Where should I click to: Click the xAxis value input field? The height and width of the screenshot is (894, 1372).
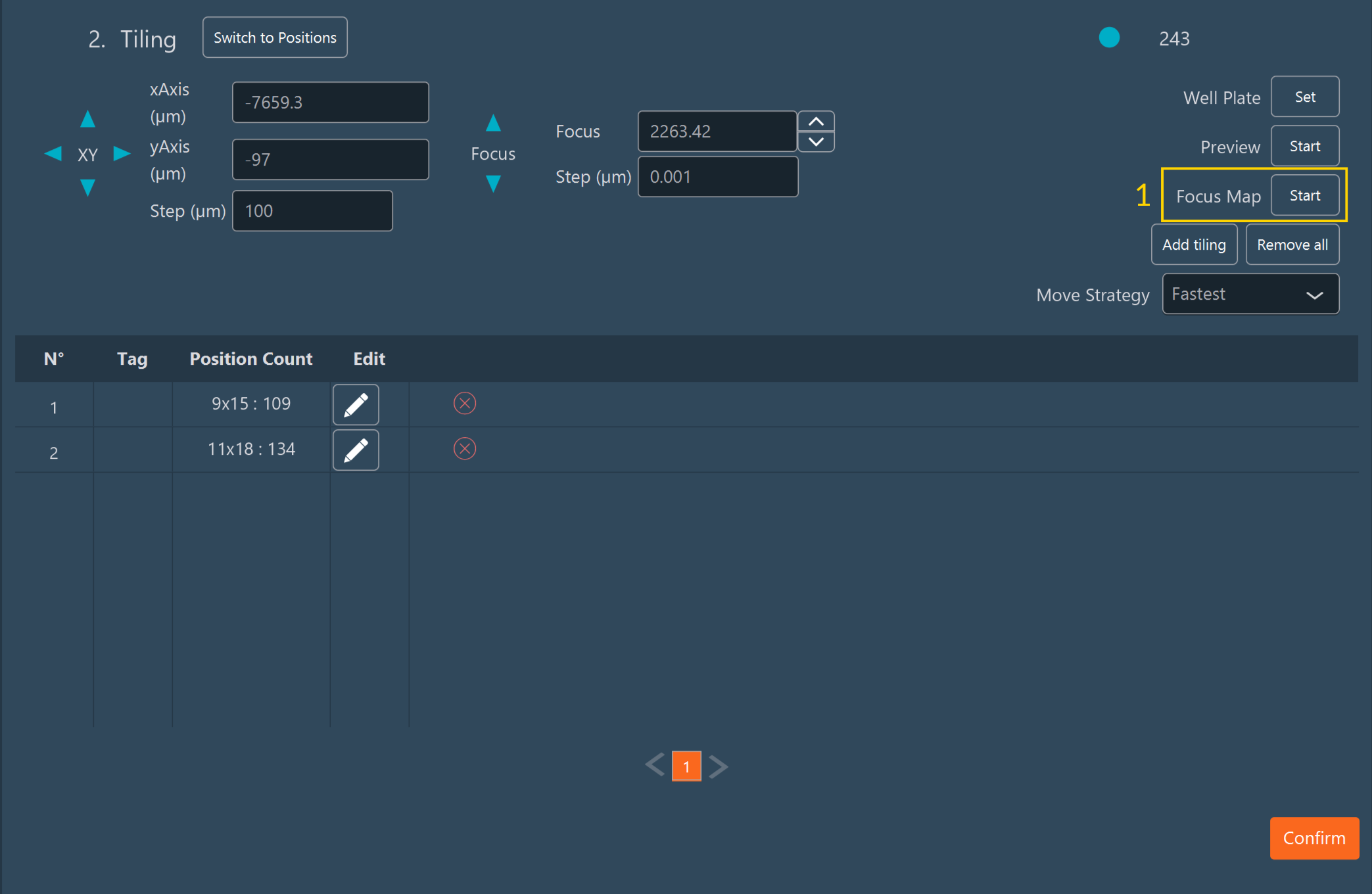[x=330, y=103]
